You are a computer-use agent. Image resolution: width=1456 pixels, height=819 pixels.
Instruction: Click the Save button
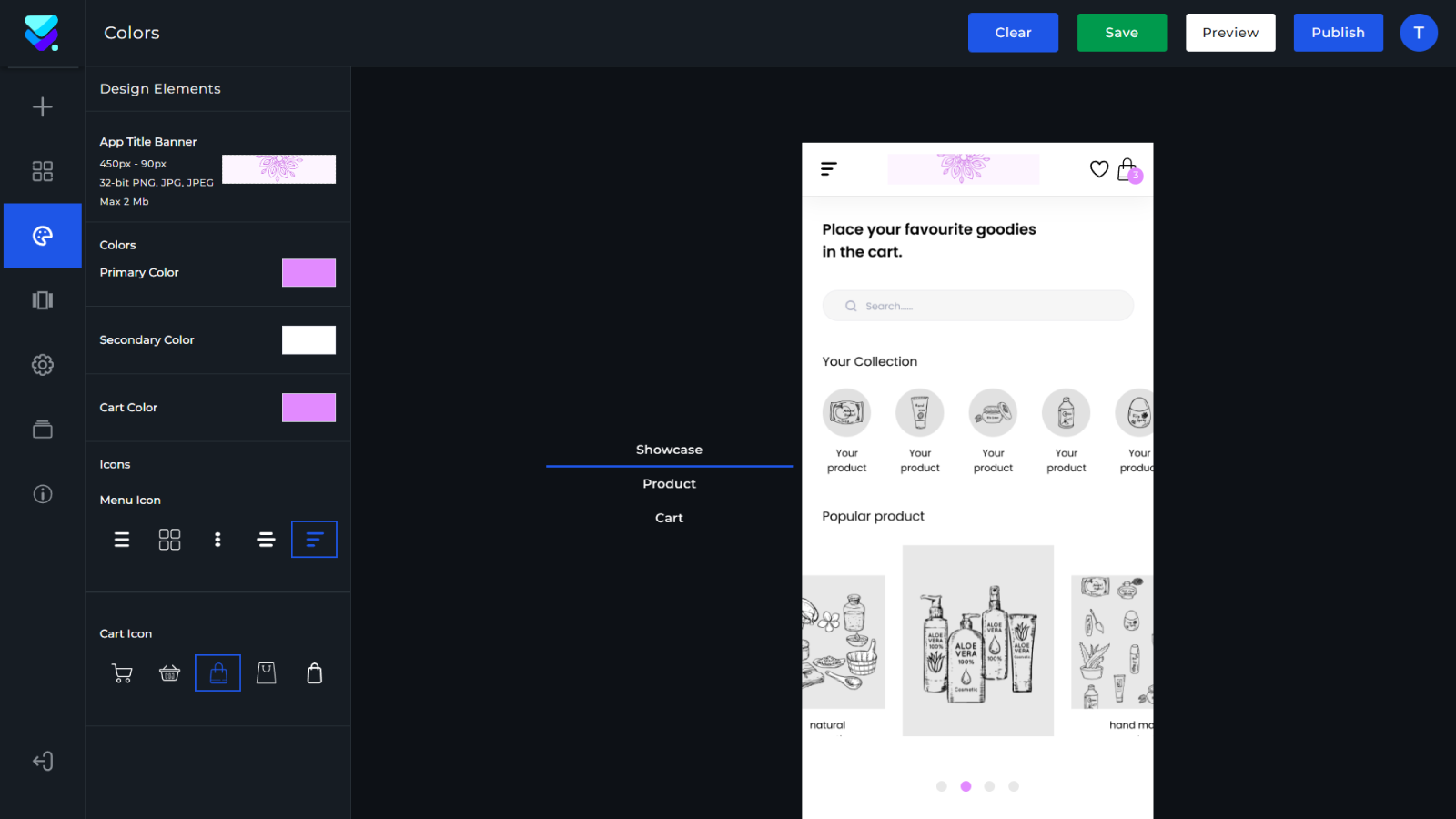click(x=1121, y=32)
